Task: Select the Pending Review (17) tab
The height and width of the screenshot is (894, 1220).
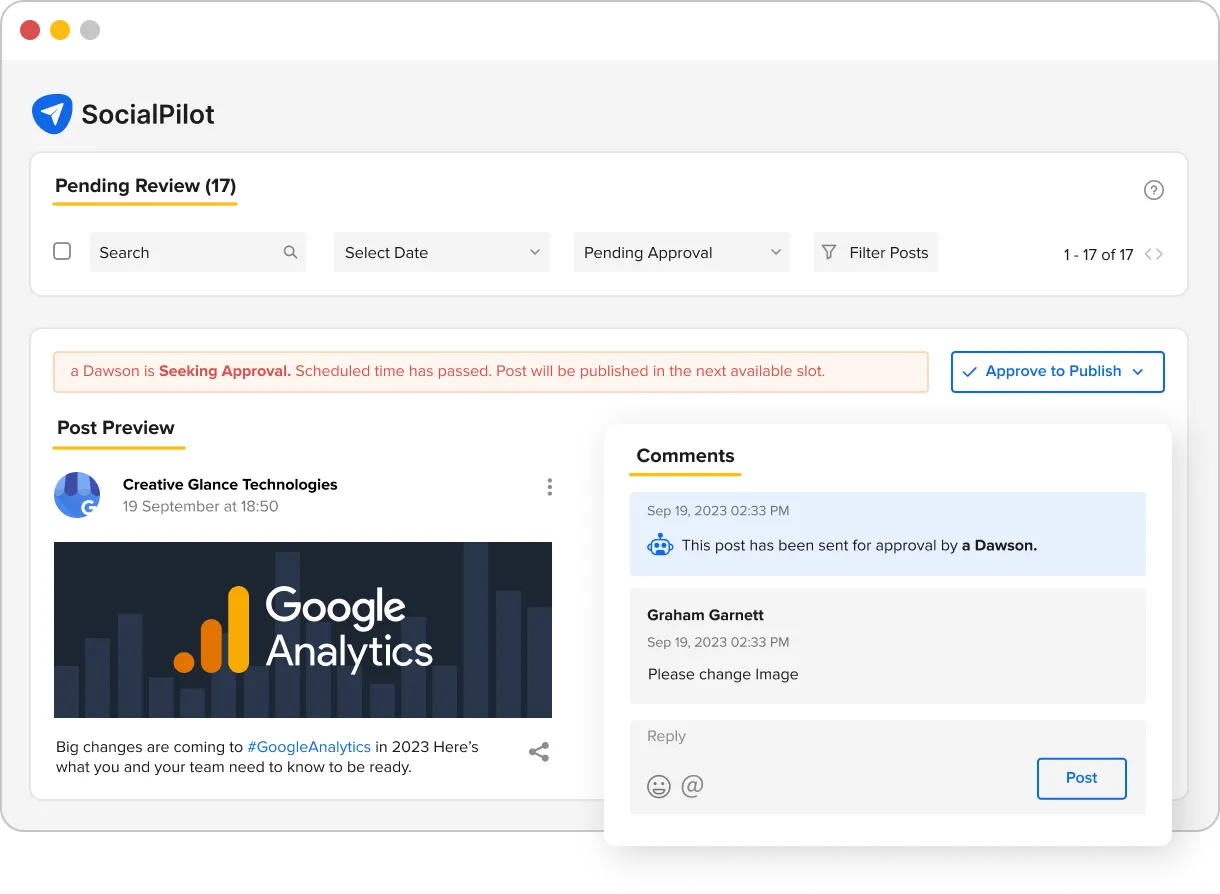Action: pos(145,186)
